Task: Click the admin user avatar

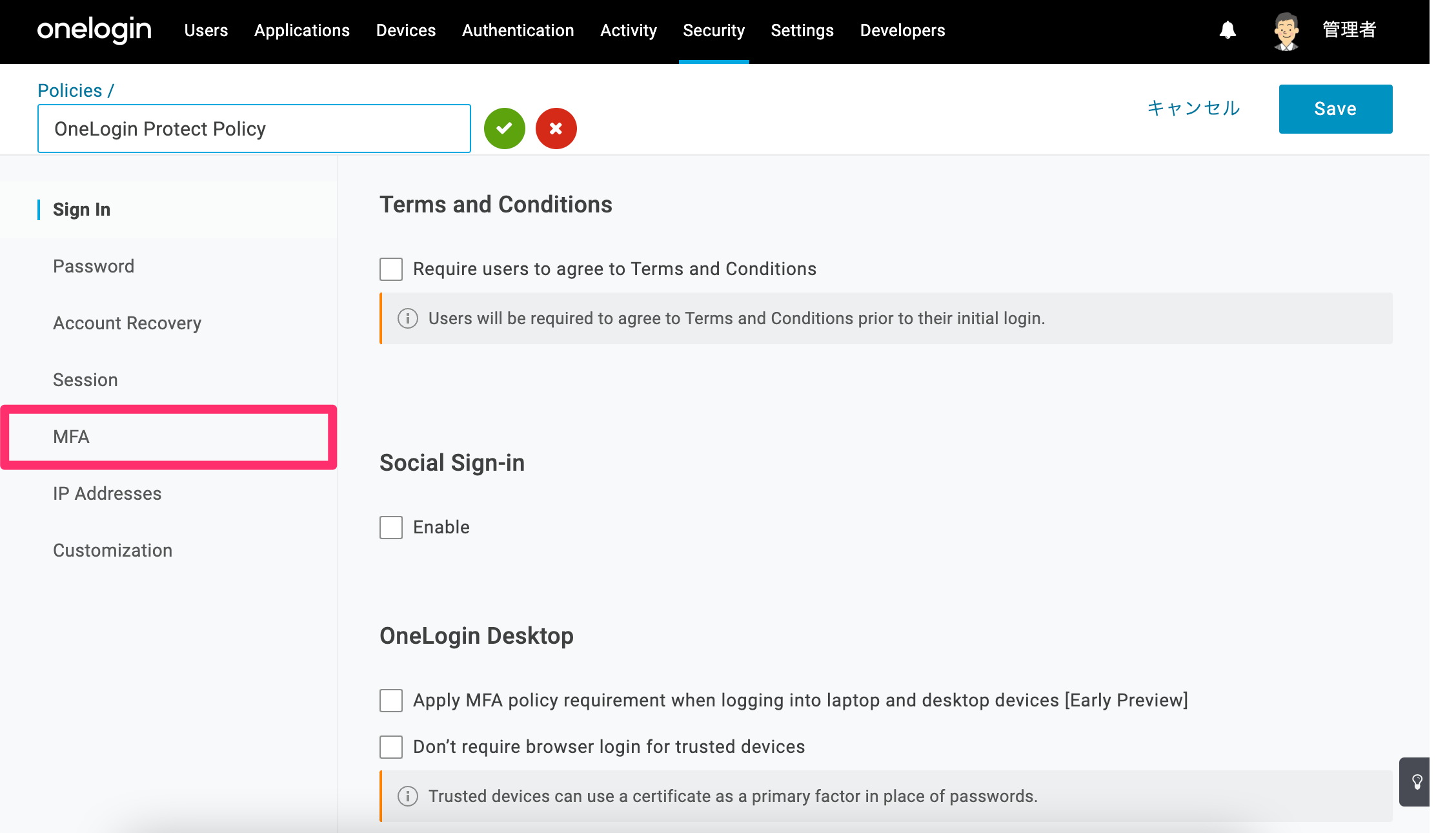Action: pyautogui.click(x=1286, y=31)
